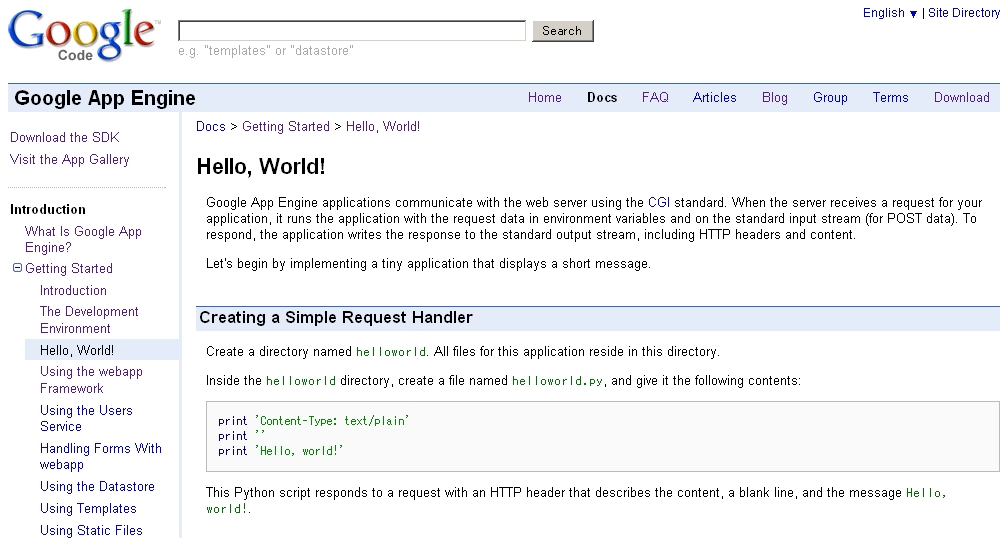
Task: Follow the CGI standard link
Action: coord(659,202)
